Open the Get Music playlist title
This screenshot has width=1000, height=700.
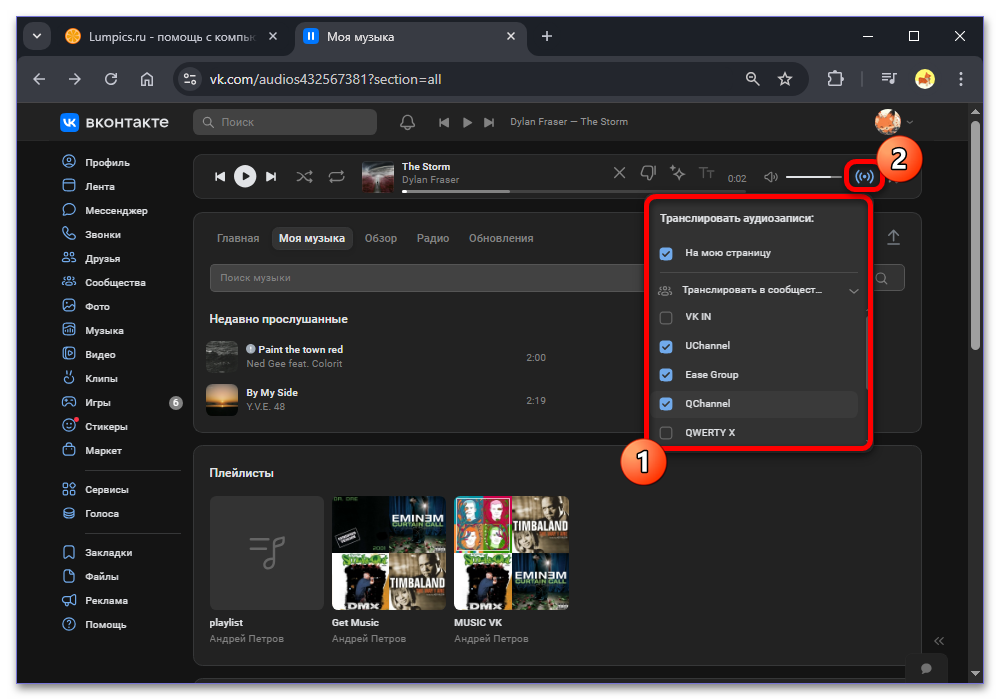(355, 623)
